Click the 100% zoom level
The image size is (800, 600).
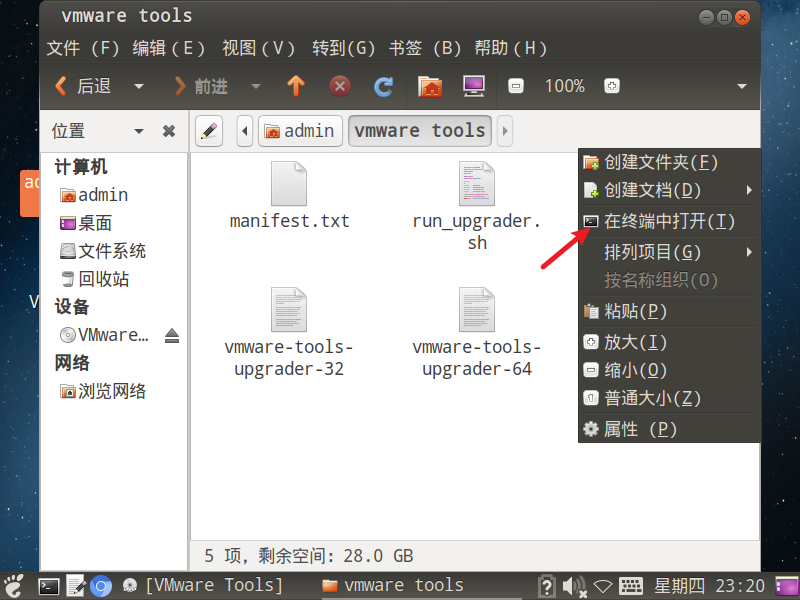[564, 86]
